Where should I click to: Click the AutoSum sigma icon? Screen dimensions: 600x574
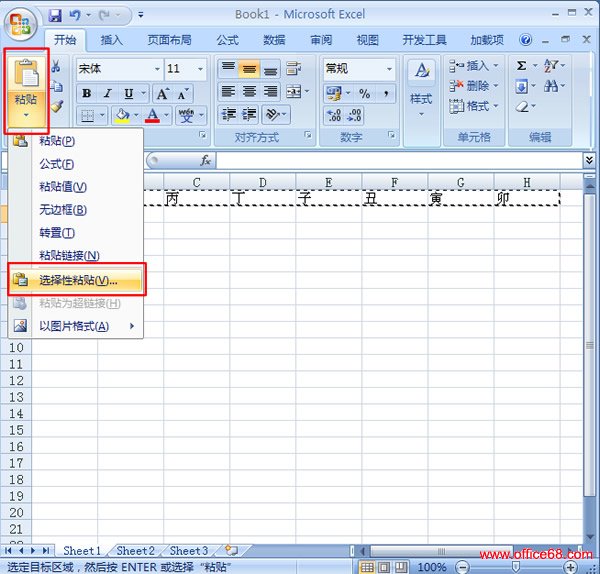coord(522,65)
